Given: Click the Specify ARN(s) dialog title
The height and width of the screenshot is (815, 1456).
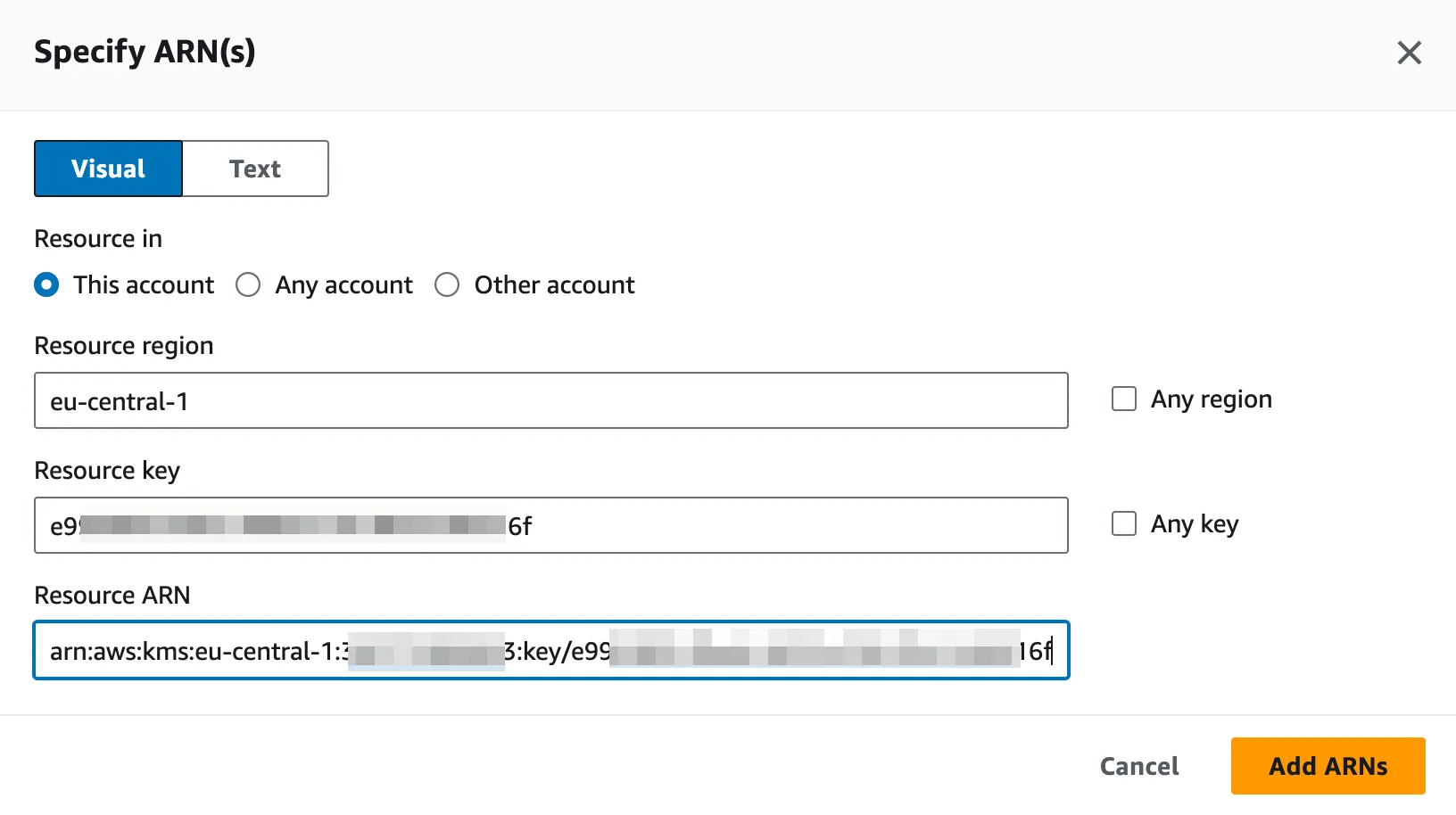Looking at the screenshot, I should (x=145, y=52).
